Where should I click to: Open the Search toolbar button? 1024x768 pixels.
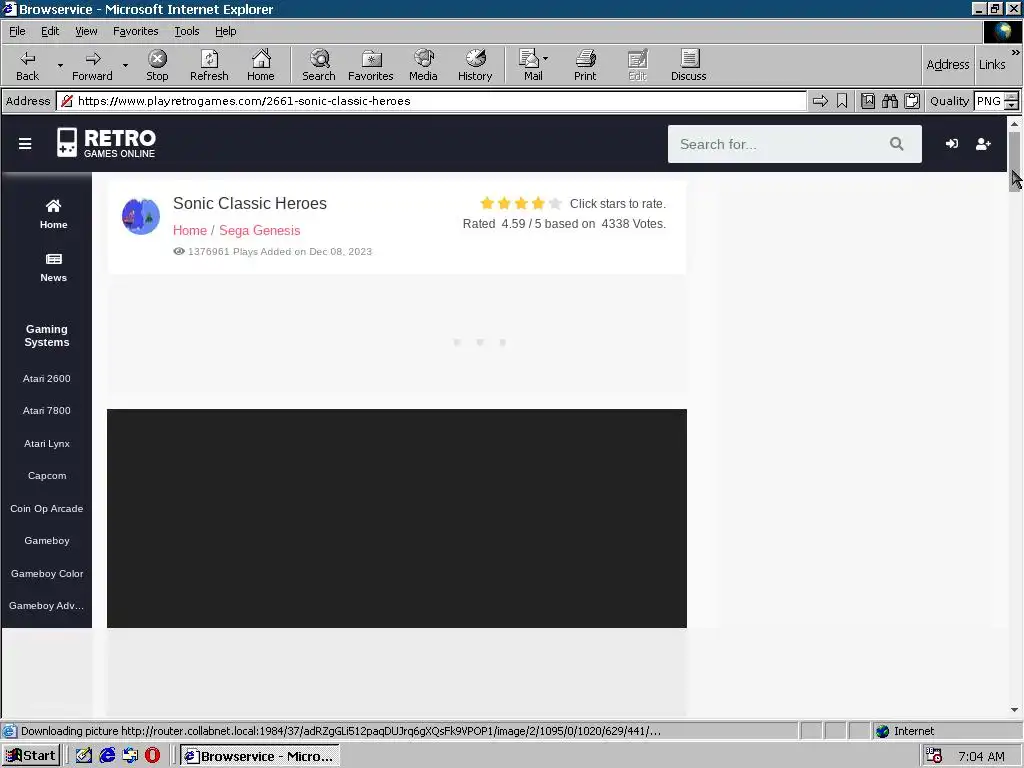coord(319,65)
